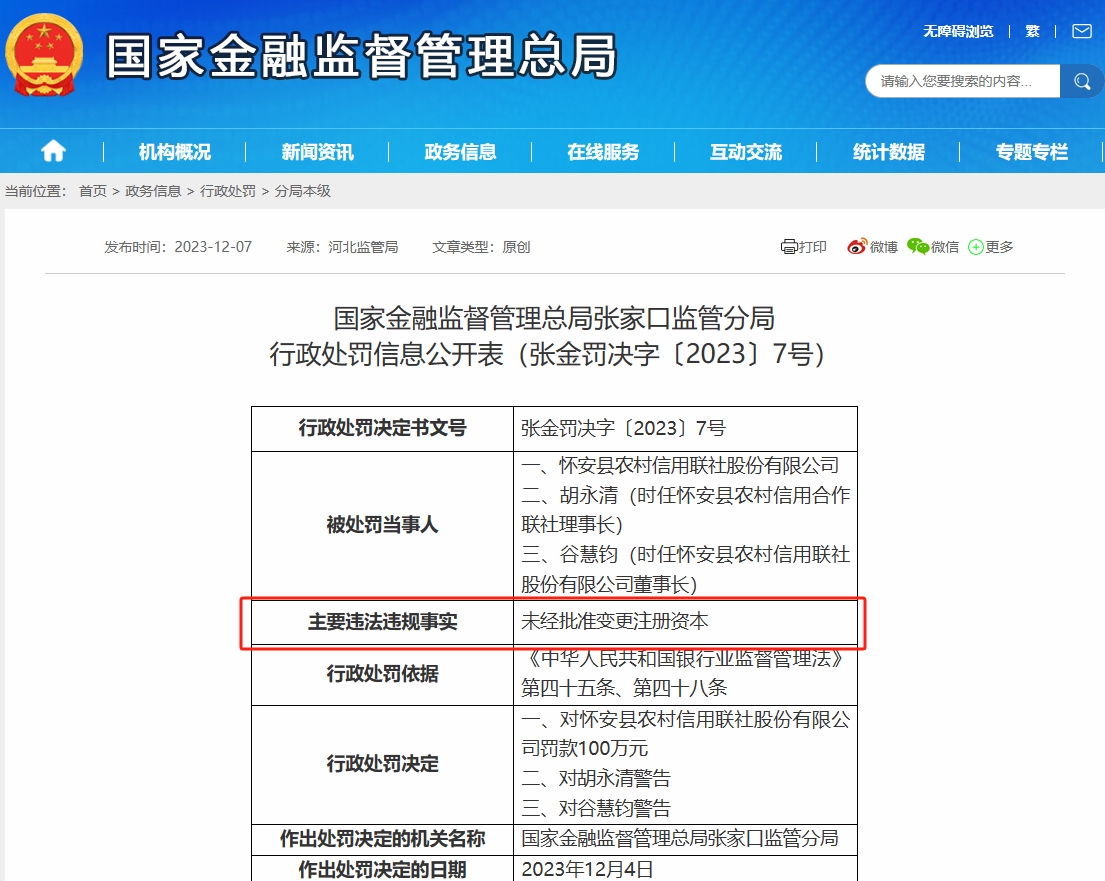1105x881 pixels.
Task: Open the 新闻资讯 menu
Action: pos(317,152)
